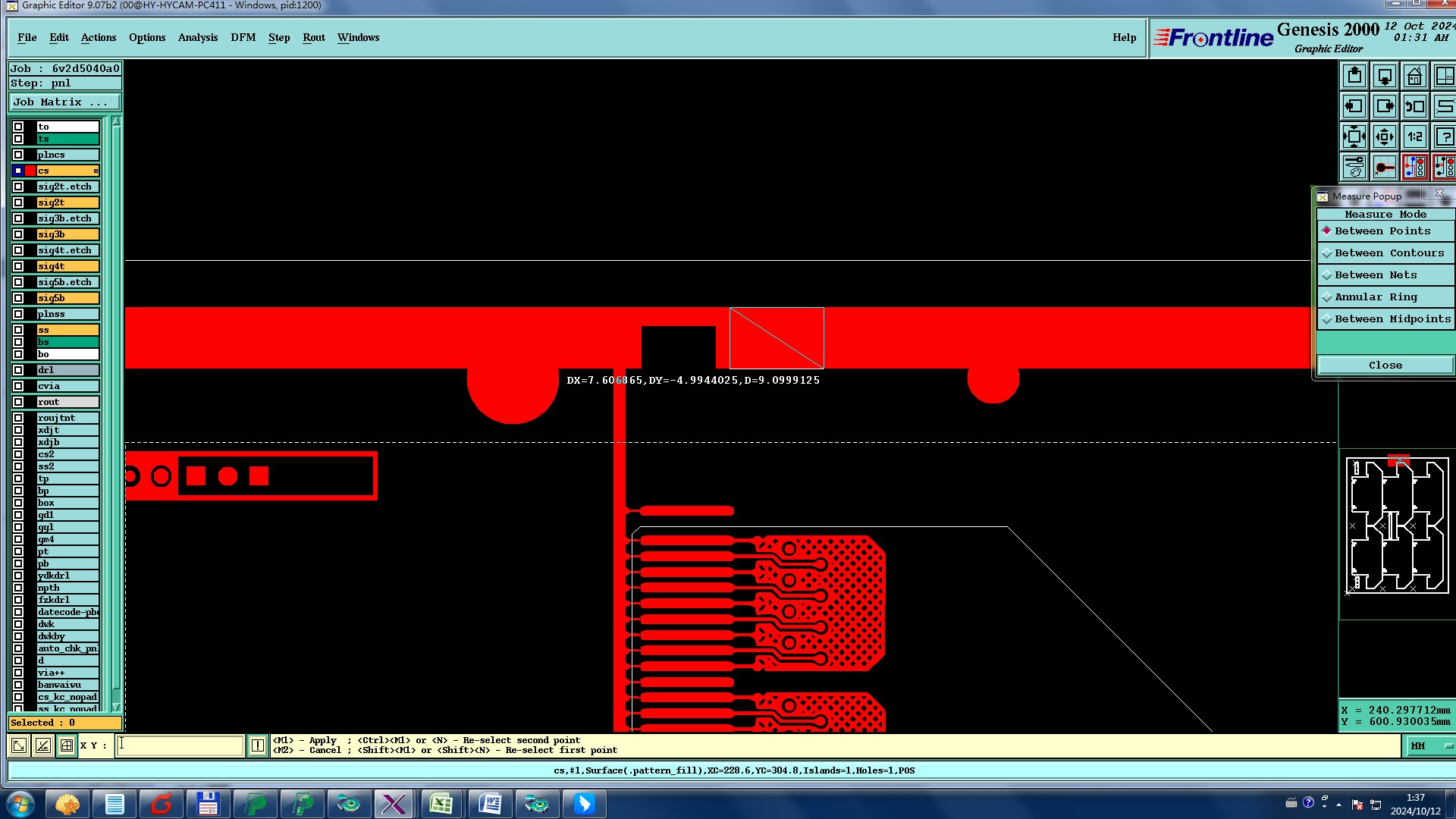Open the Job Matrix expander button
Viewport: 1456px width, 819px height.
tap(64, 102)
